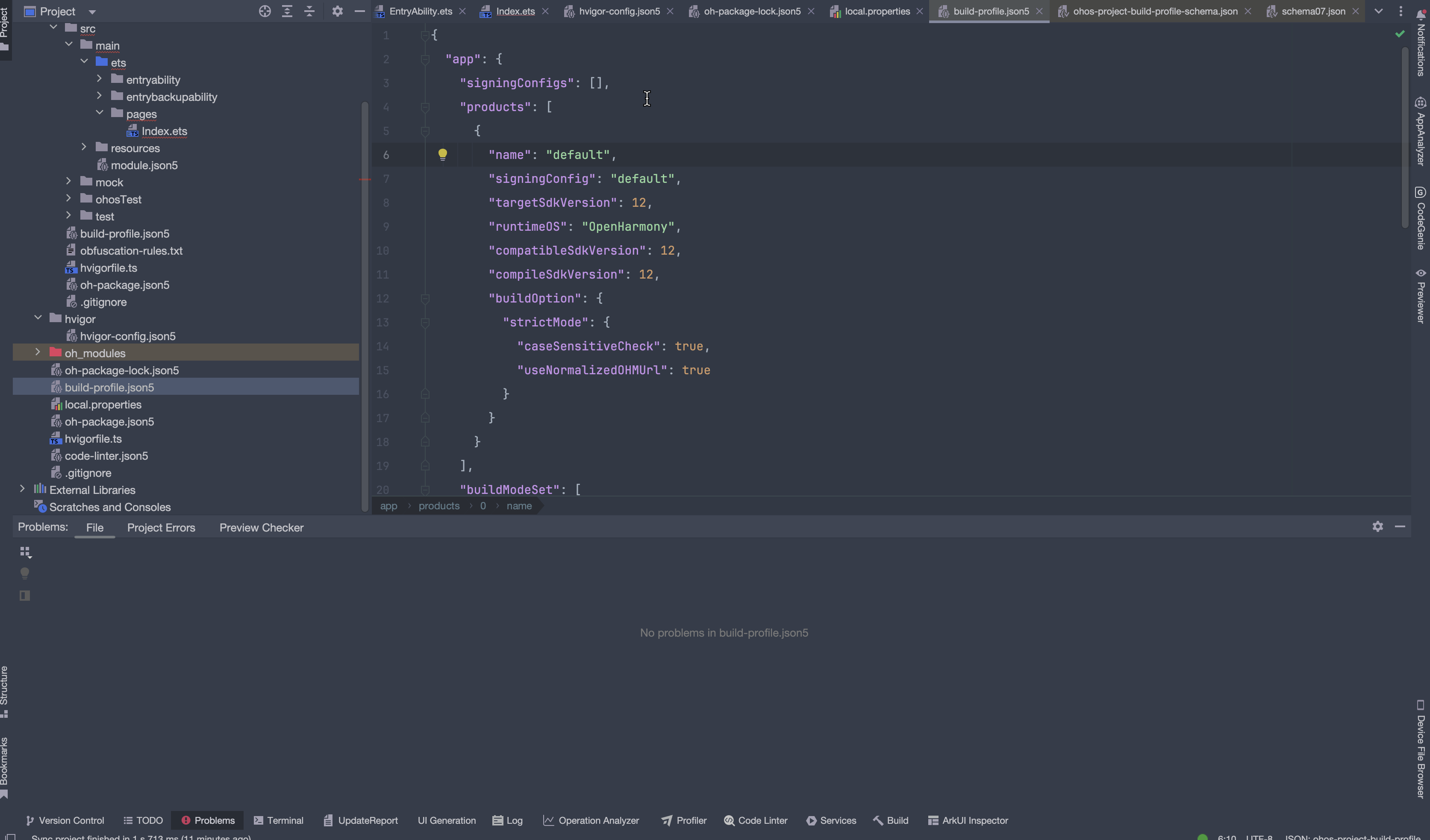Viewport: 1430px width, 840px height.
Task: Click the lightbulb intention icon on line 6
Action: tap(443, 154)
